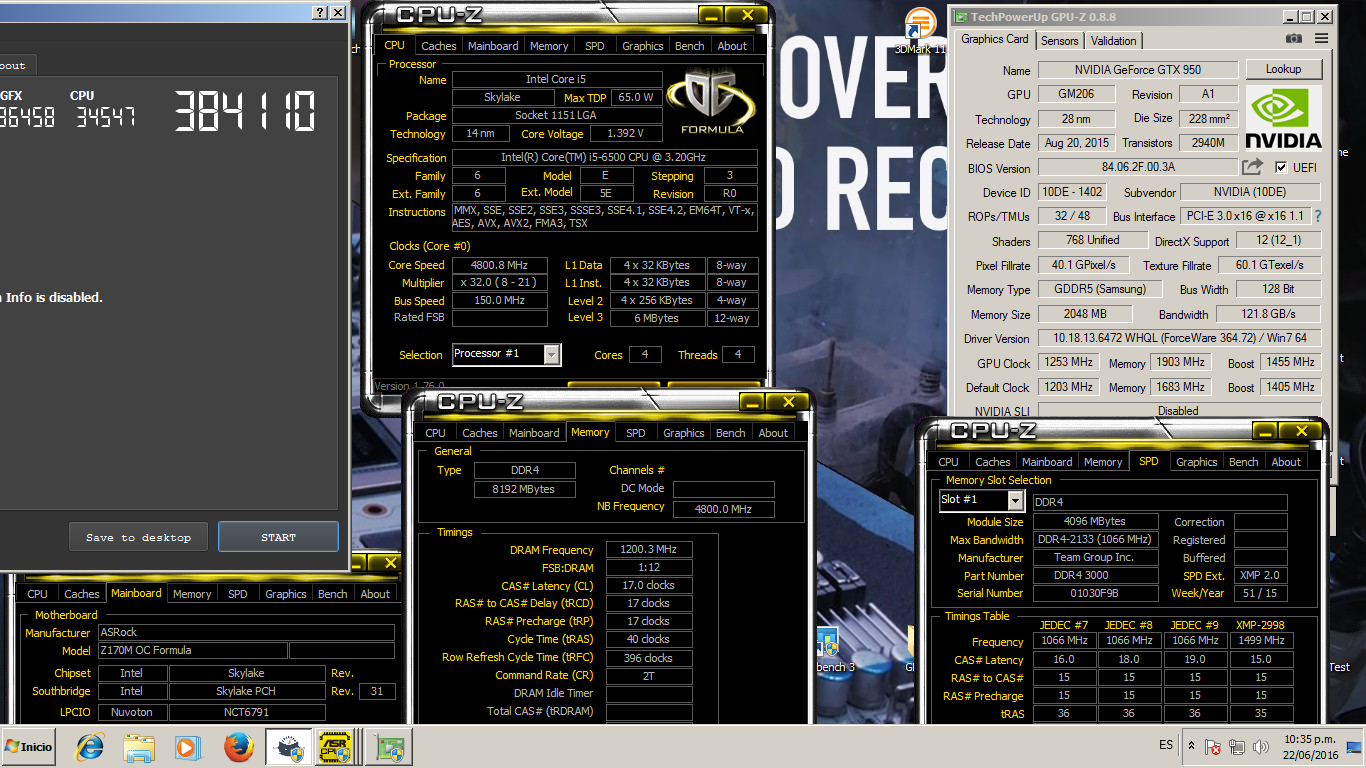
Task: Open Caches tab in top CPU-Z window
Action: coord(438,46)
